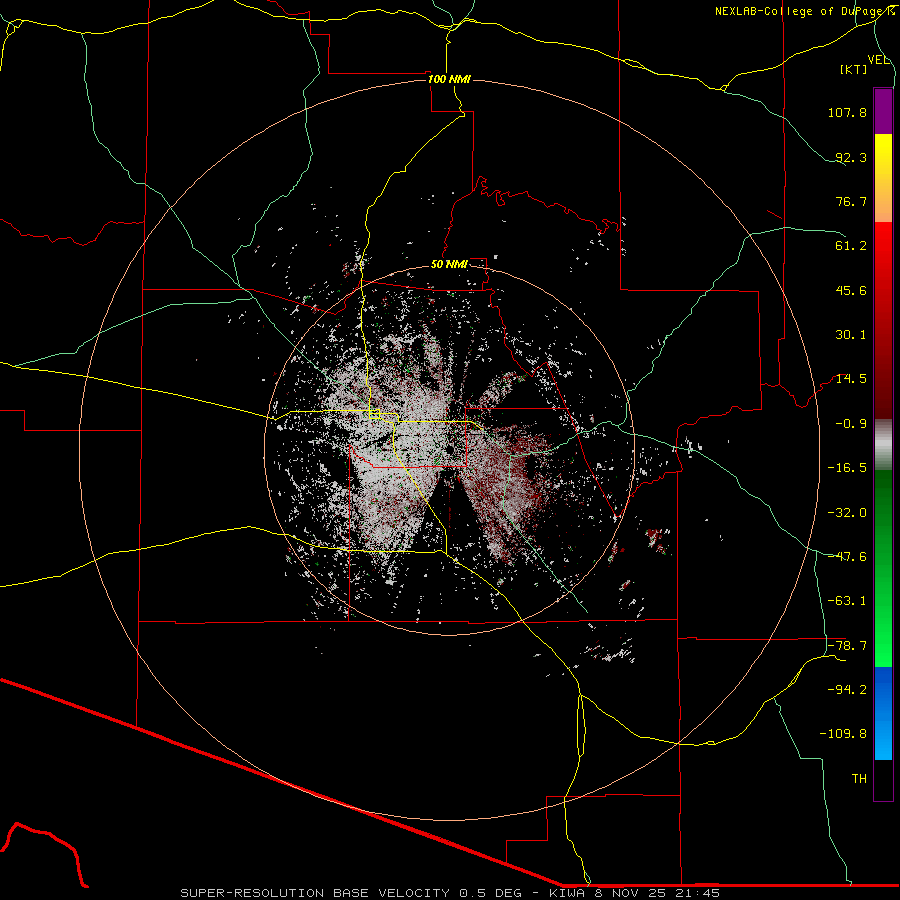Click the 14.5 legend value
Image resolution: width=900 pixels, height=900 pixels.
[x=851, y=379]
